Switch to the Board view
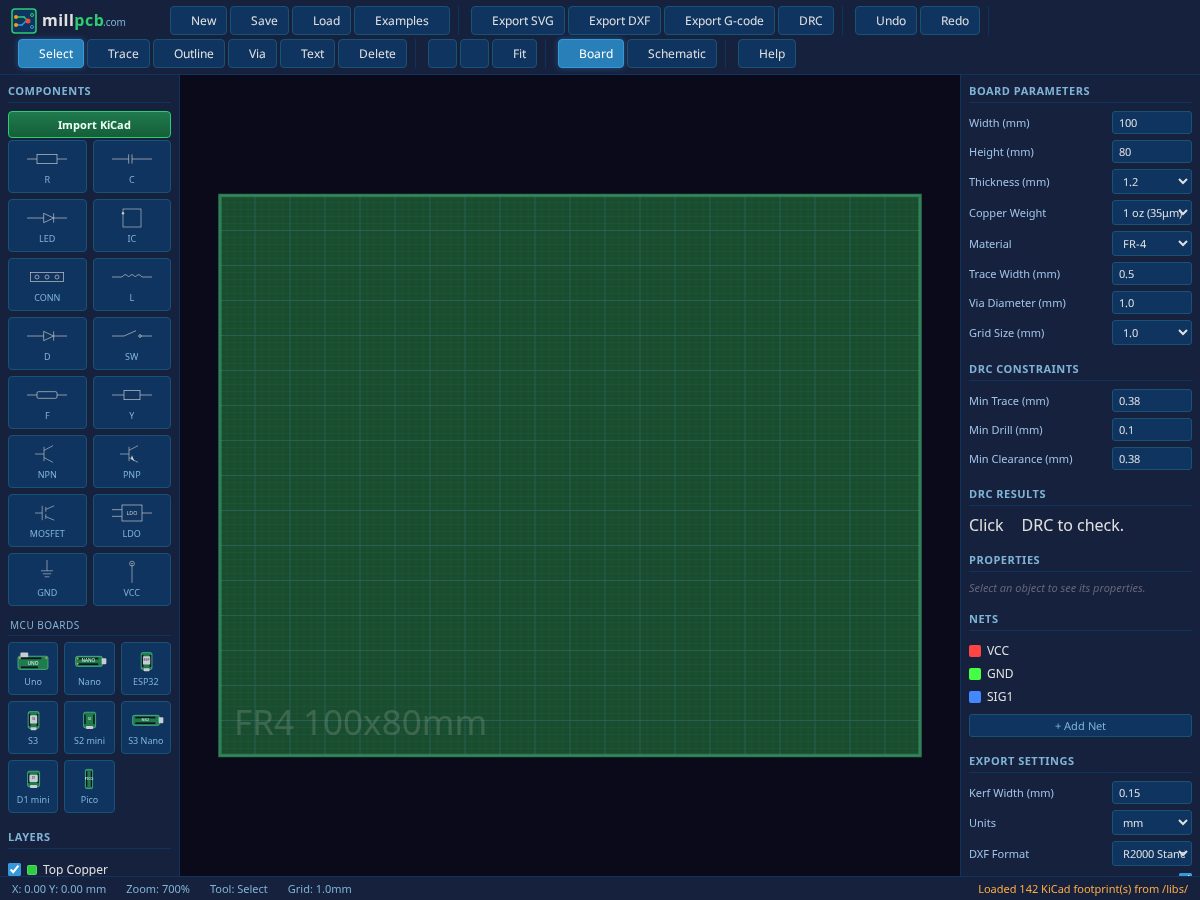 pyautogui.click(x=591, y=54)
